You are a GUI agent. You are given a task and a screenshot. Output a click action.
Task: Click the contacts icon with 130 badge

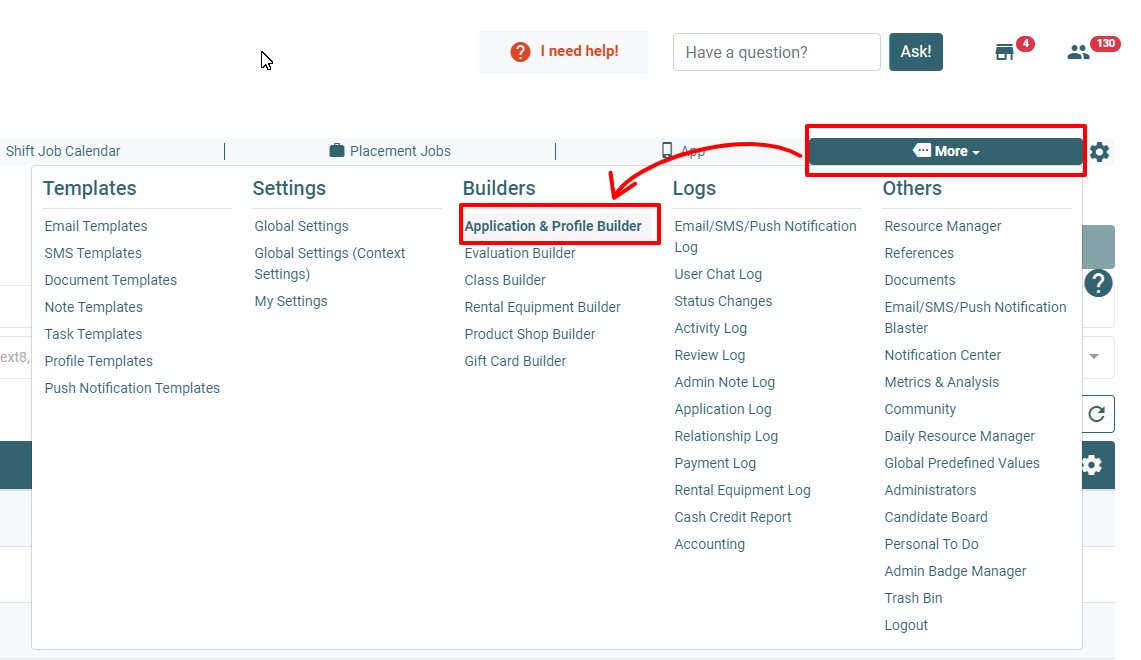tap(1078, 51)
